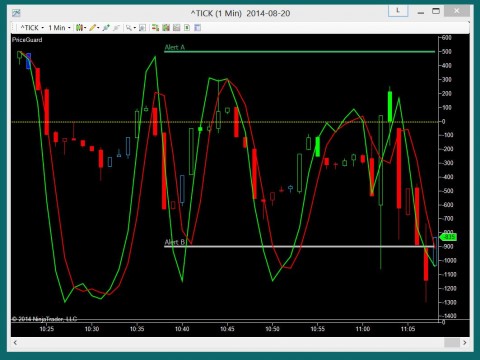Open the 1 Min interval dropdown
The height and width of the screenshot is (360, 480).
[59, 28]
